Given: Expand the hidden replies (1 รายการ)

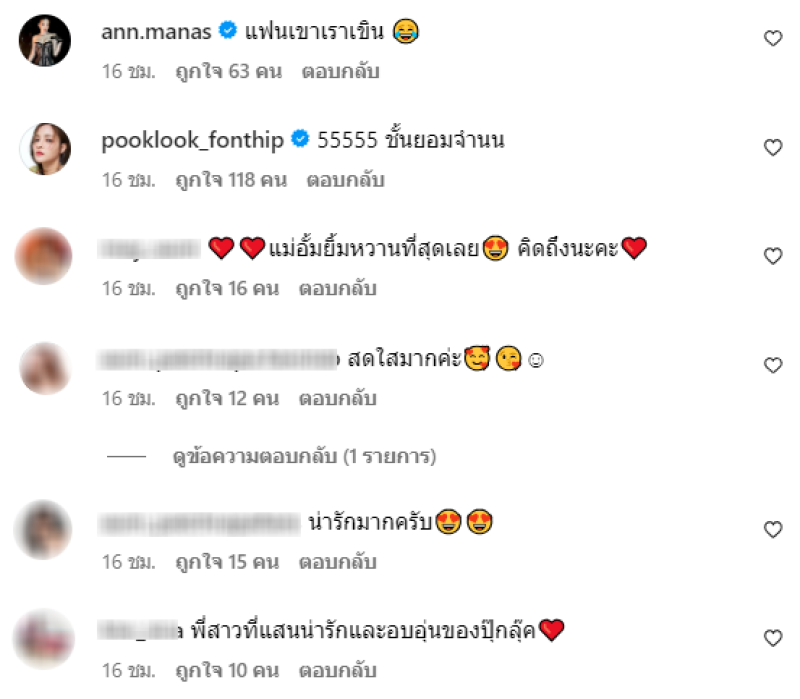Looking at the screenshot, I should tap(304, 457).
